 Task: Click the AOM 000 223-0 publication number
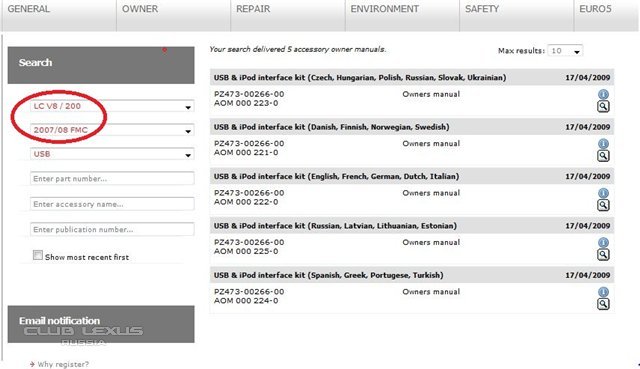pyautogui.click(x=246, y=103)
